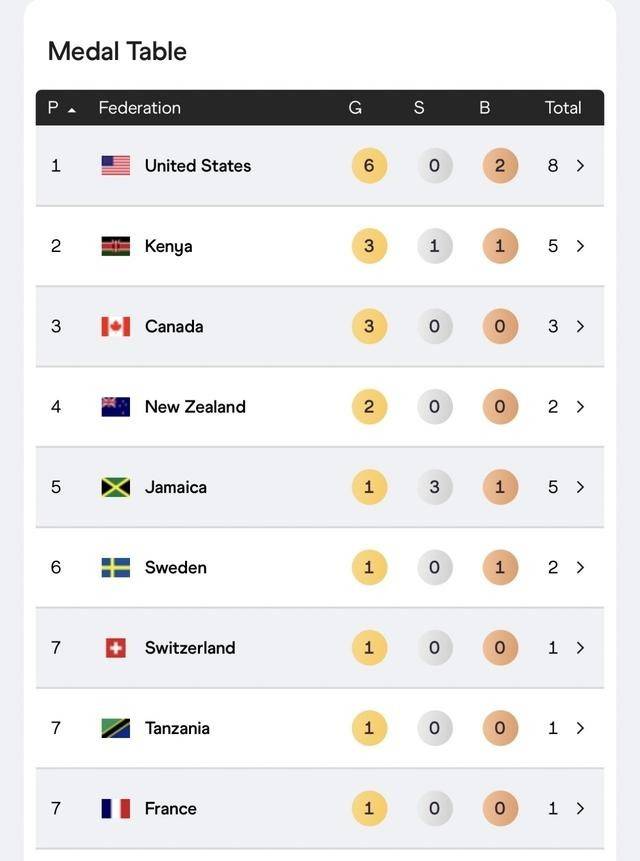This screenshot has height=861, width=640.
Task: Click the Switzerland flag icon
Action: [x=116, y=648]
